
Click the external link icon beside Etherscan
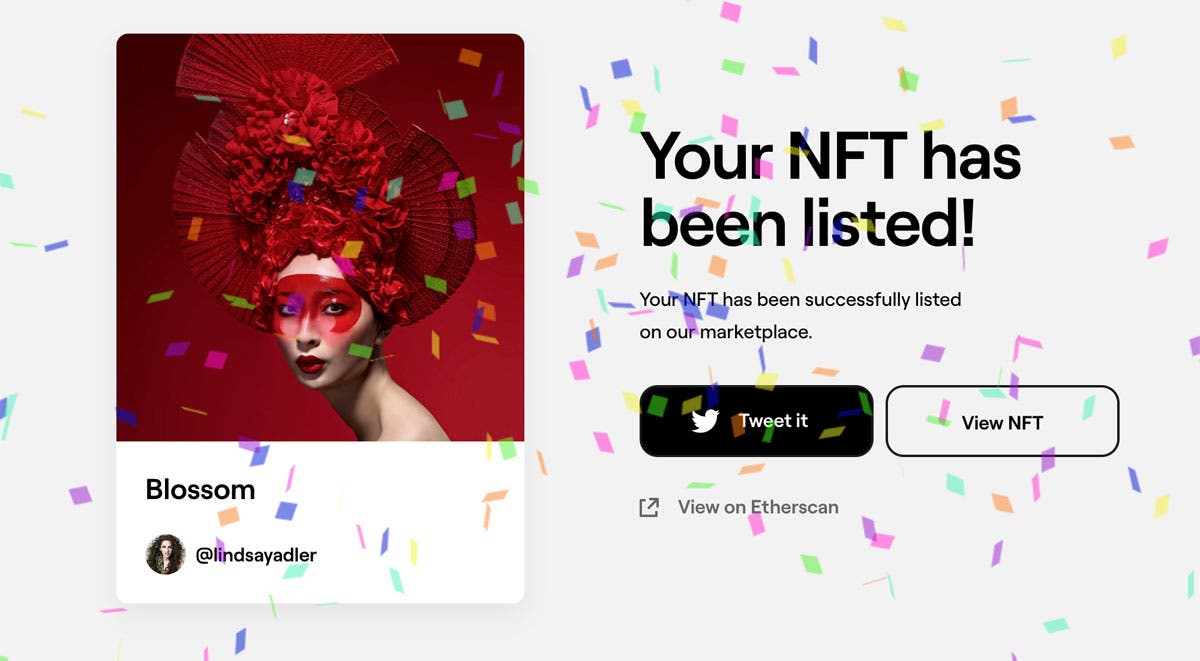(x=649, y=508)
